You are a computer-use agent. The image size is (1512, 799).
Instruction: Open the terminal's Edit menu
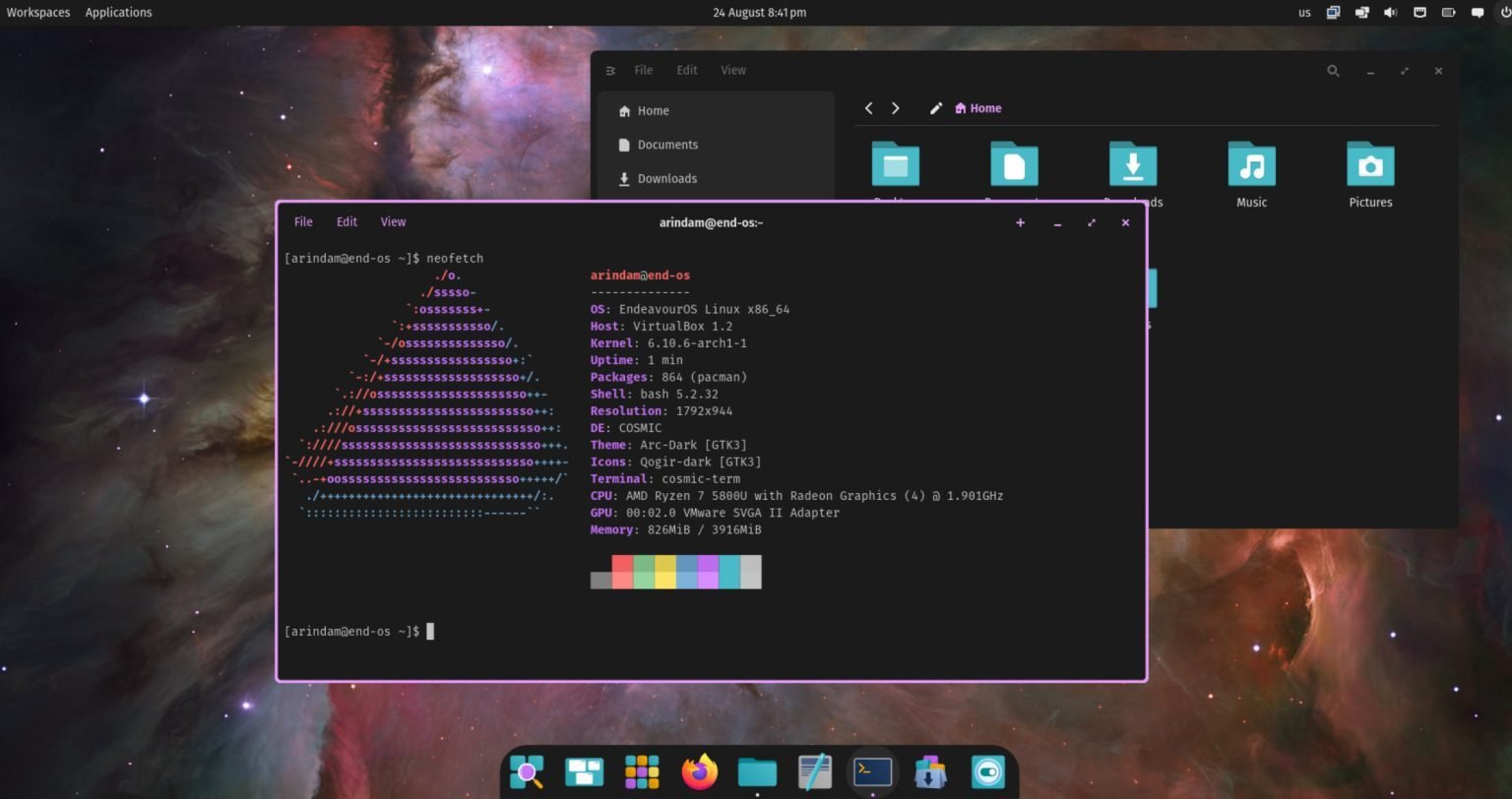346,222
